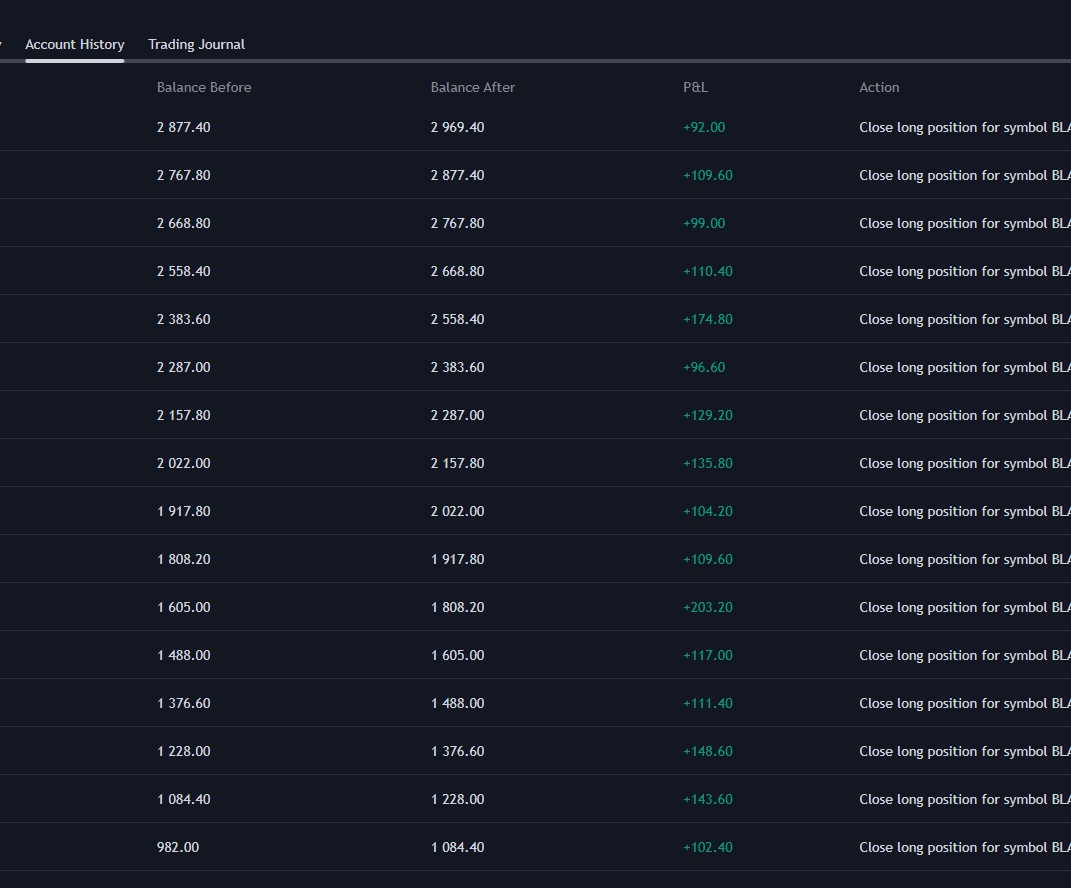Click the 982.00 Balance Before cell
Viewport: 1071px width, 888px height.
coord(178,847)
